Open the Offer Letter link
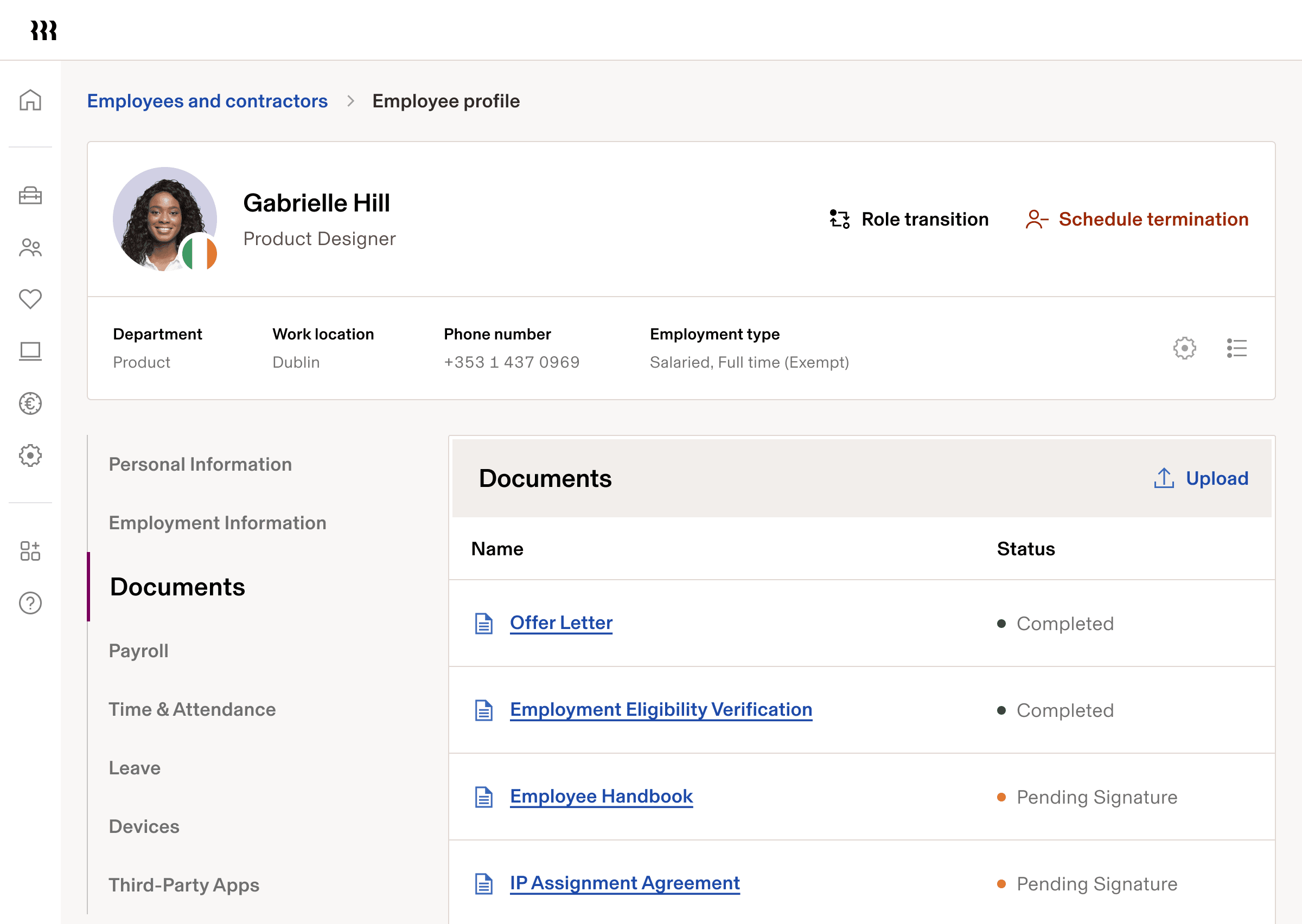Image resolution: width=1302 pixels, height=924 pixels. [x=561, y=623]
